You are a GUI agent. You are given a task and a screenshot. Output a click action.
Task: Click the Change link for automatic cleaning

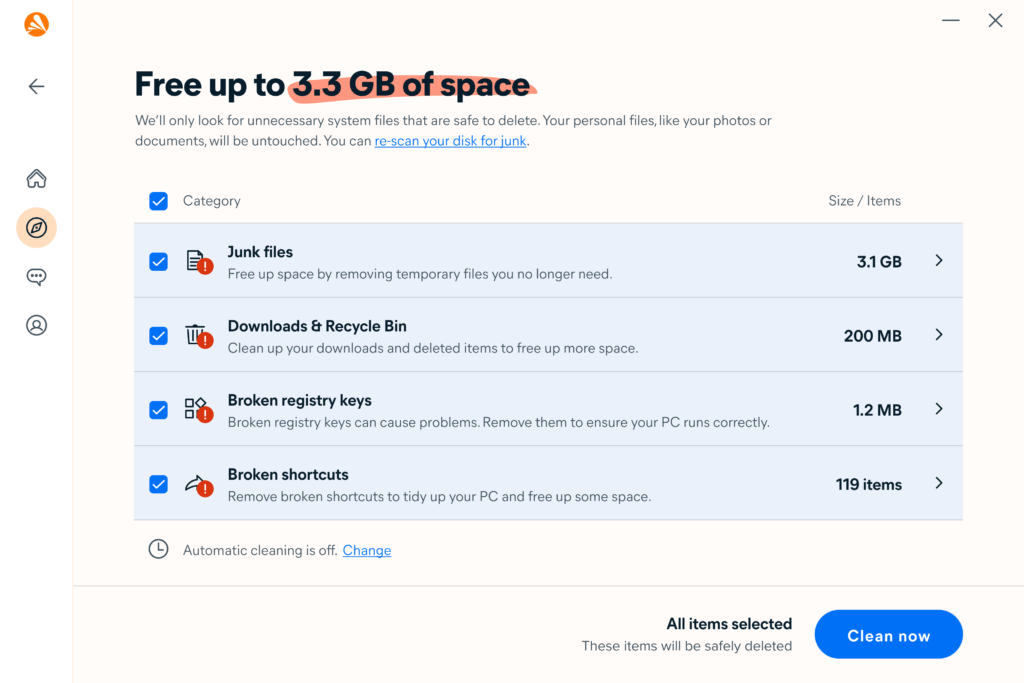366,550
